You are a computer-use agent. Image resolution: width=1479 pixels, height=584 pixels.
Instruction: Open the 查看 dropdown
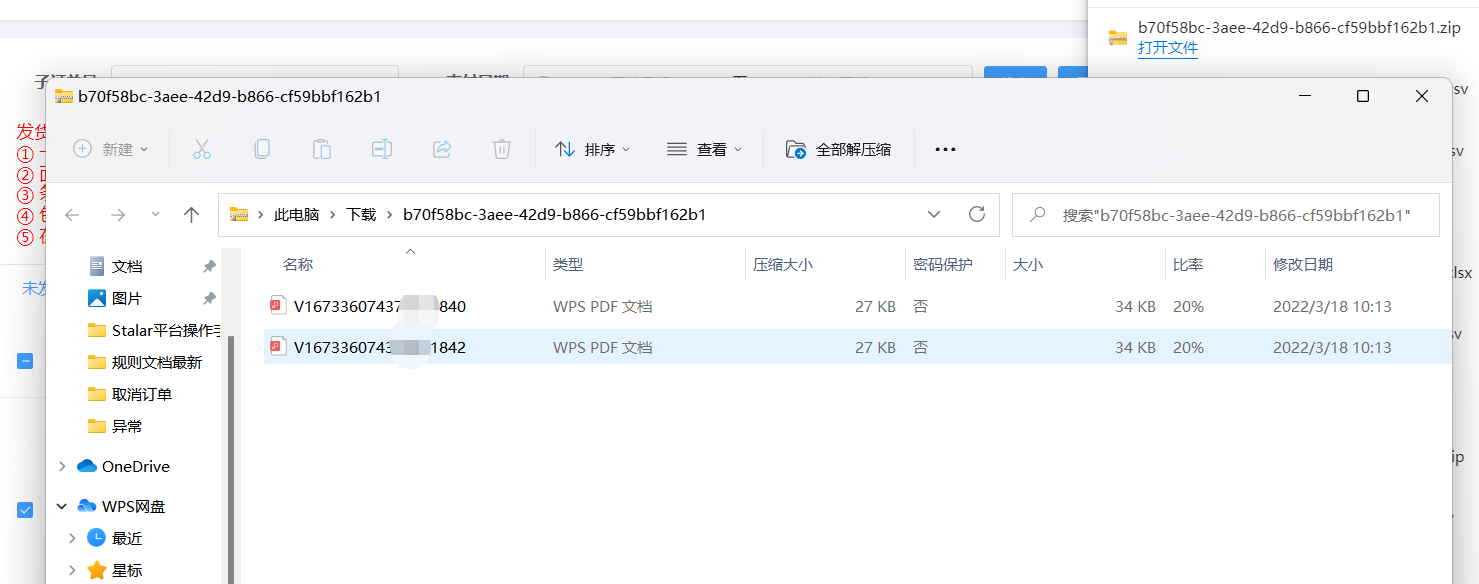[x=705, y=148]
